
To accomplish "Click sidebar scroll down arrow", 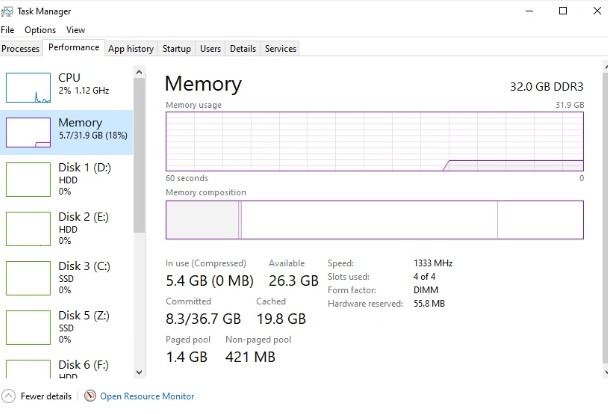I will tap(140, 372).
